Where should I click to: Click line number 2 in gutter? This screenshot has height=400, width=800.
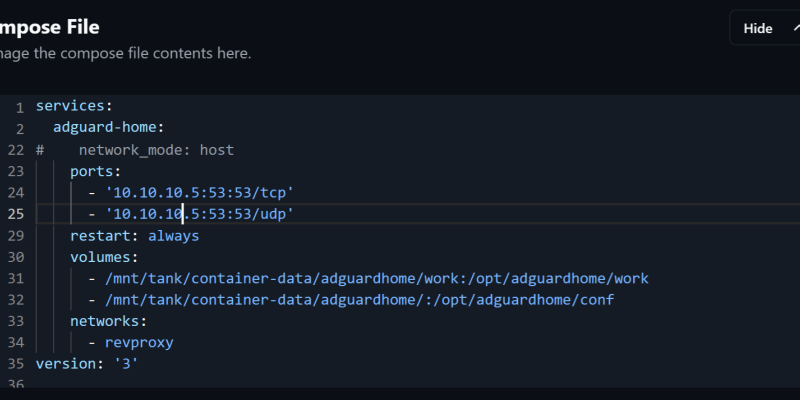coord(19,128)
